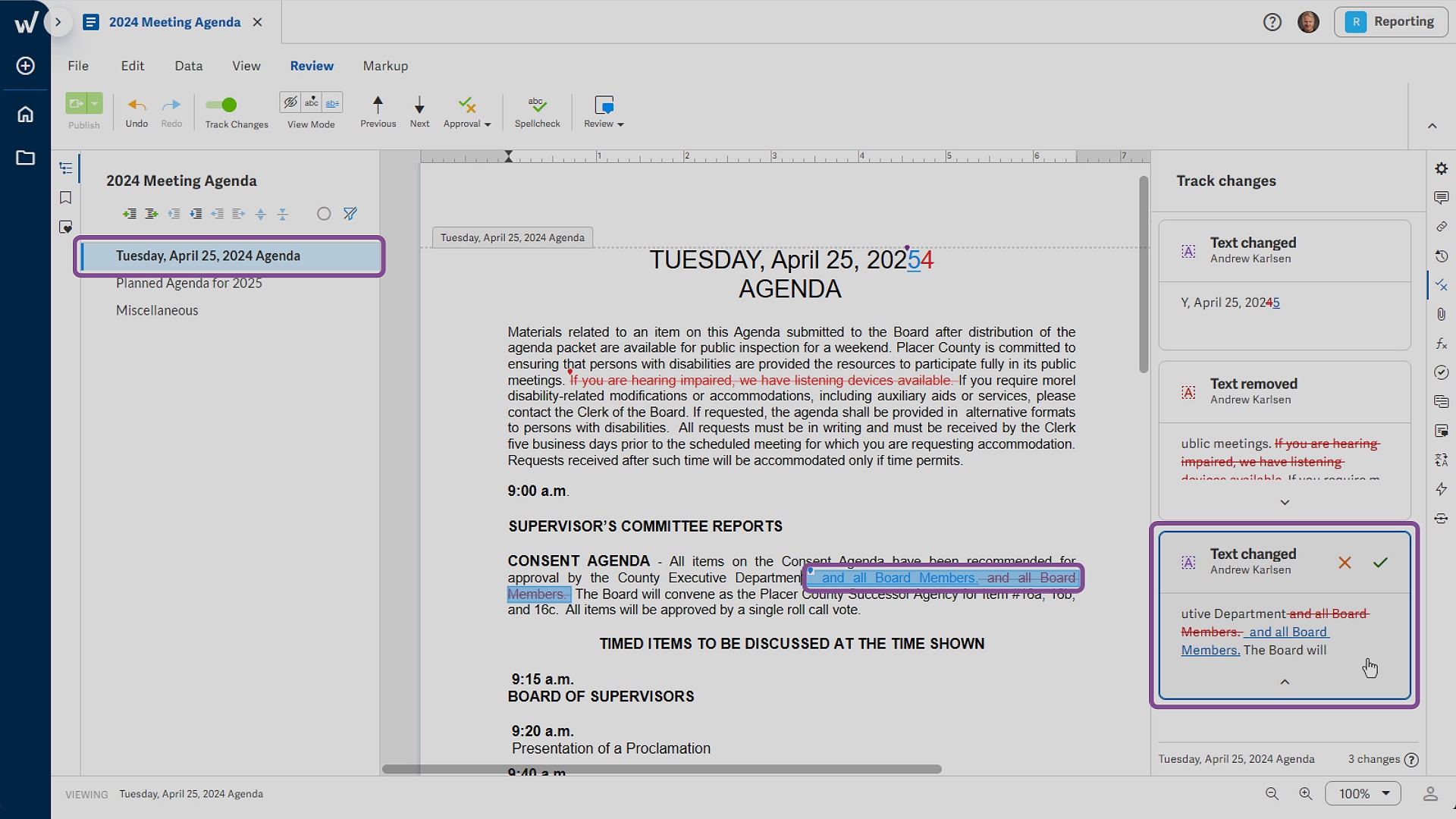
Task: Open the Attachments paperclip icon
Action: pos(1441,314)
